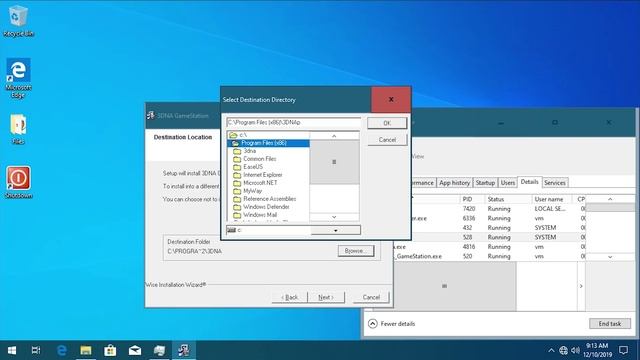Open the volume tray icon
The image size is (640, 360).
(576, 350)
